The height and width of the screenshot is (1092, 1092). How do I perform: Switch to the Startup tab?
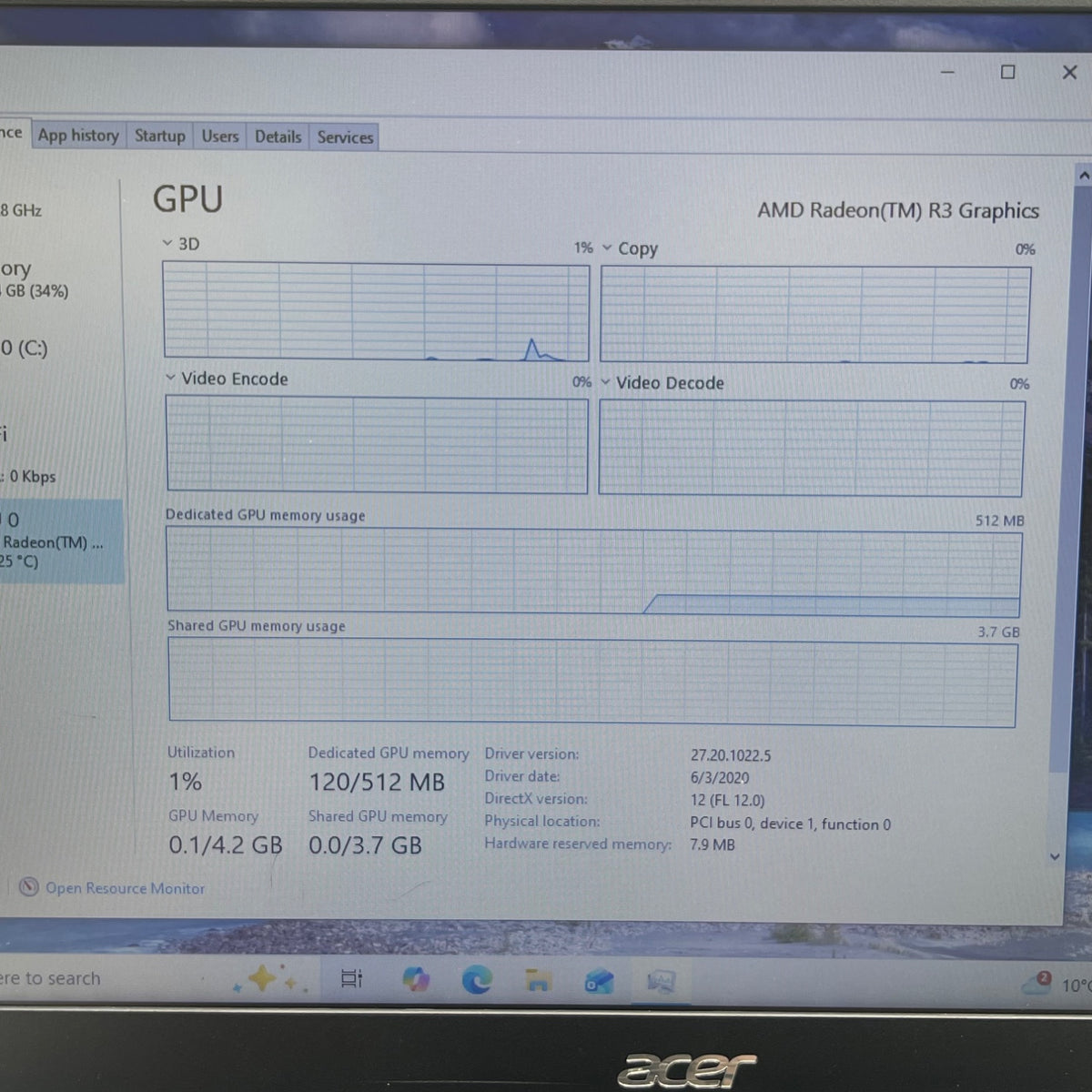tap(159, 136)
